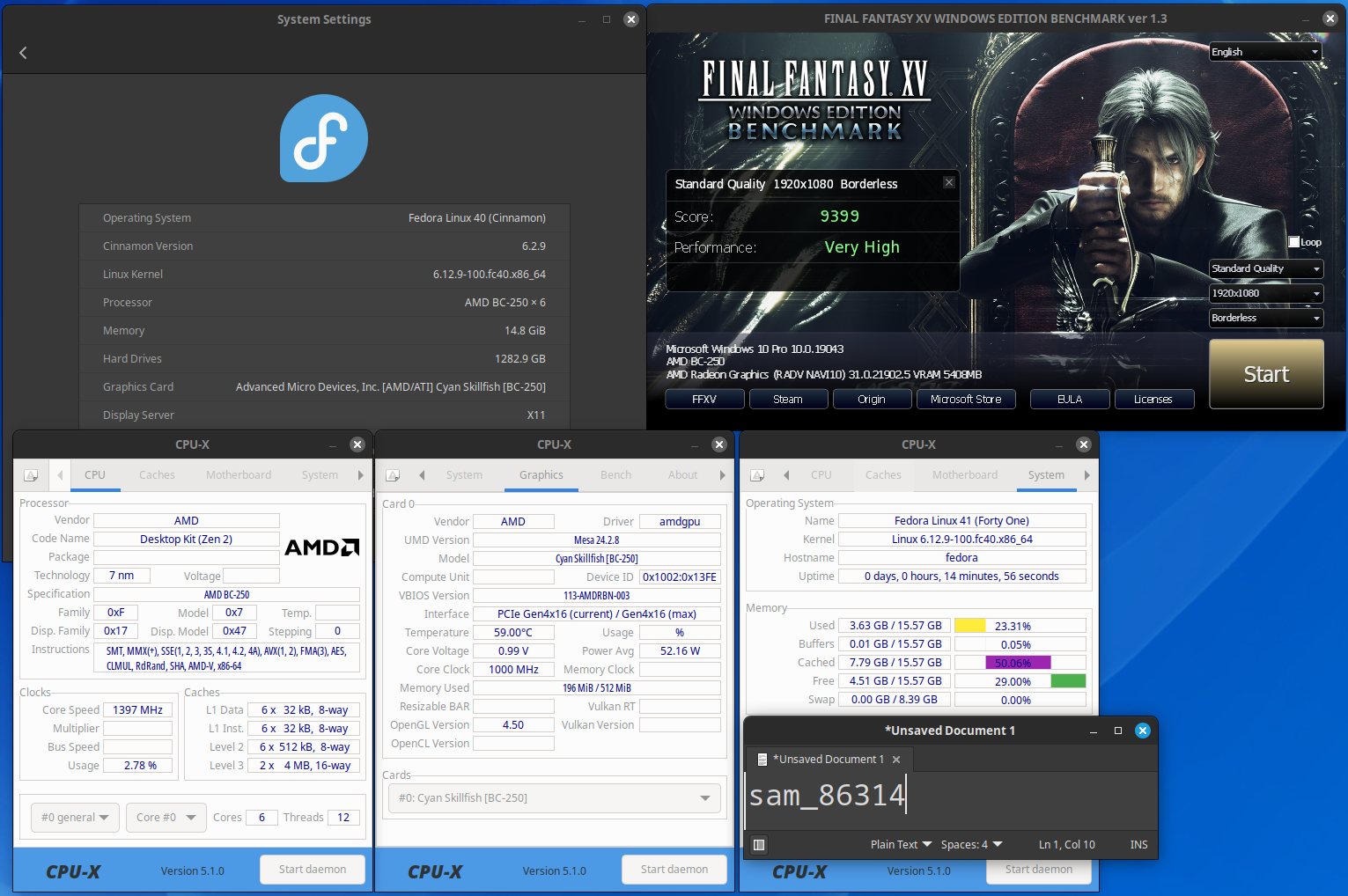1348x896 pixels.
Task: Click the icon button in CPU-X System window toolbar
Action: (x=757, y=475)
